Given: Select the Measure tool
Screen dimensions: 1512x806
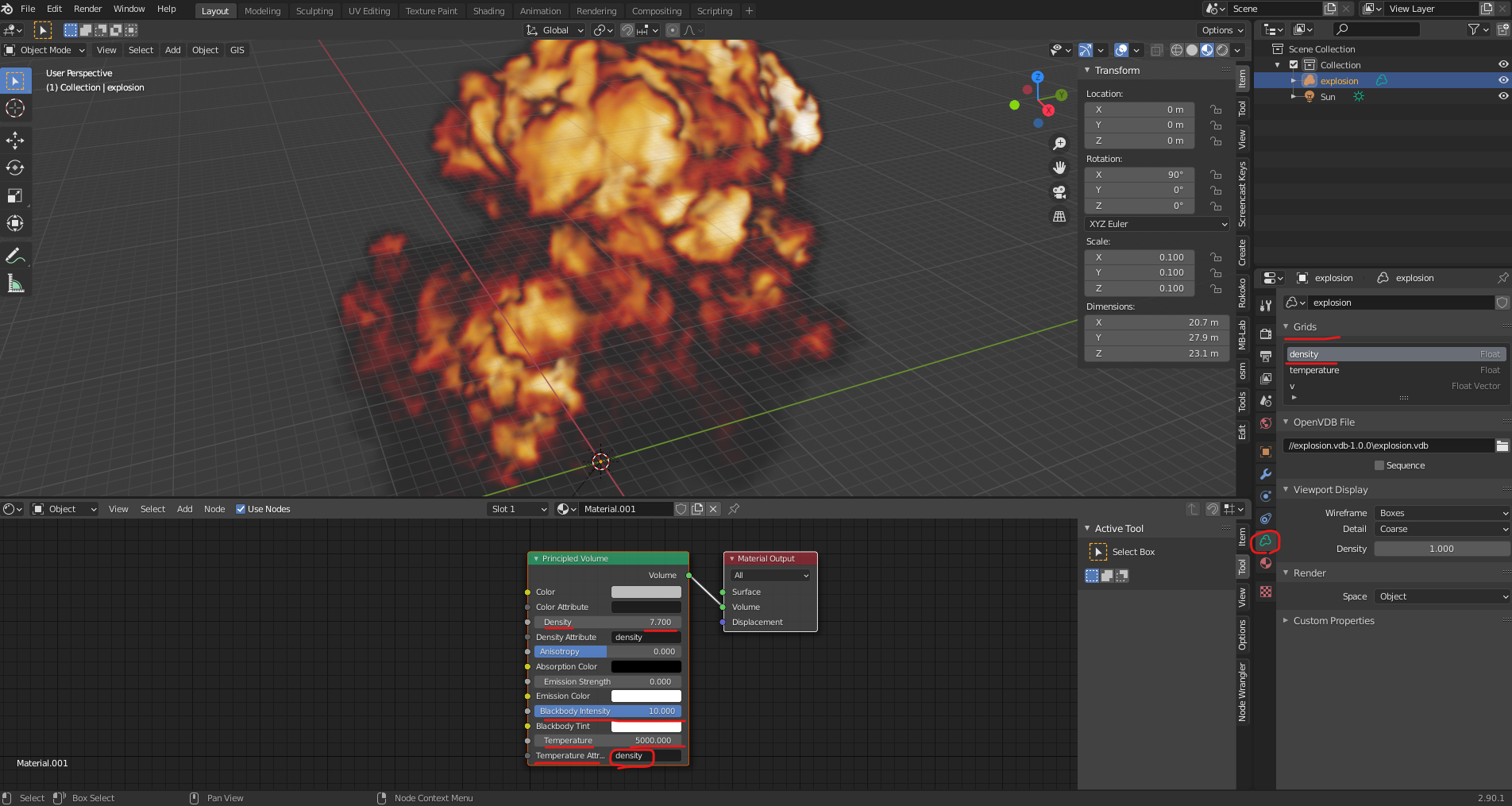Looking at the screenshot, I should pyautogui.click(x=15, y=283).
